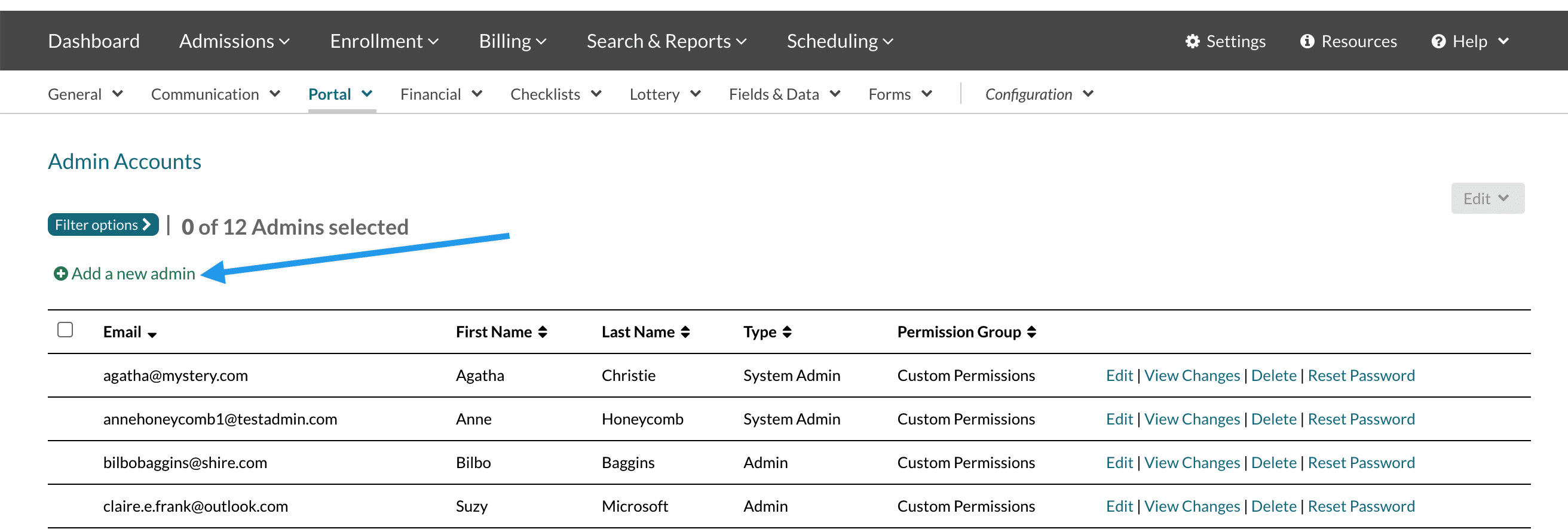Click the green plus icon to add admin
Image resolution: width=1568 pixels, height=529 pixels.
(x=60, y=274)
